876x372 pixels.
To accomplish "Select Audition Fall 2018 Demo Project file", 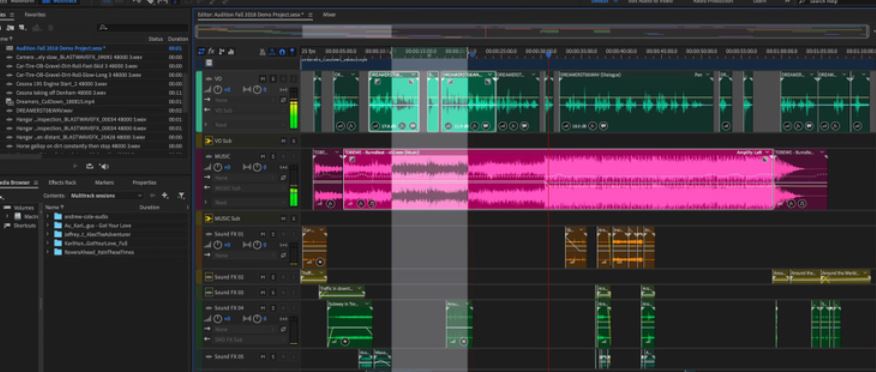I will point(60,48).
